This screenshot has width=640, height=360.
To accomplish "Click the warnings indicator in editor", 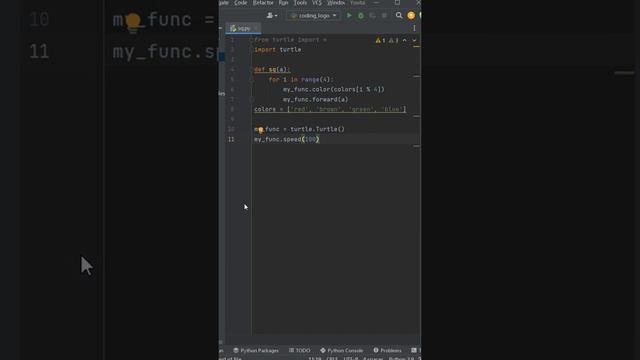I will click(x=387, y=40).
